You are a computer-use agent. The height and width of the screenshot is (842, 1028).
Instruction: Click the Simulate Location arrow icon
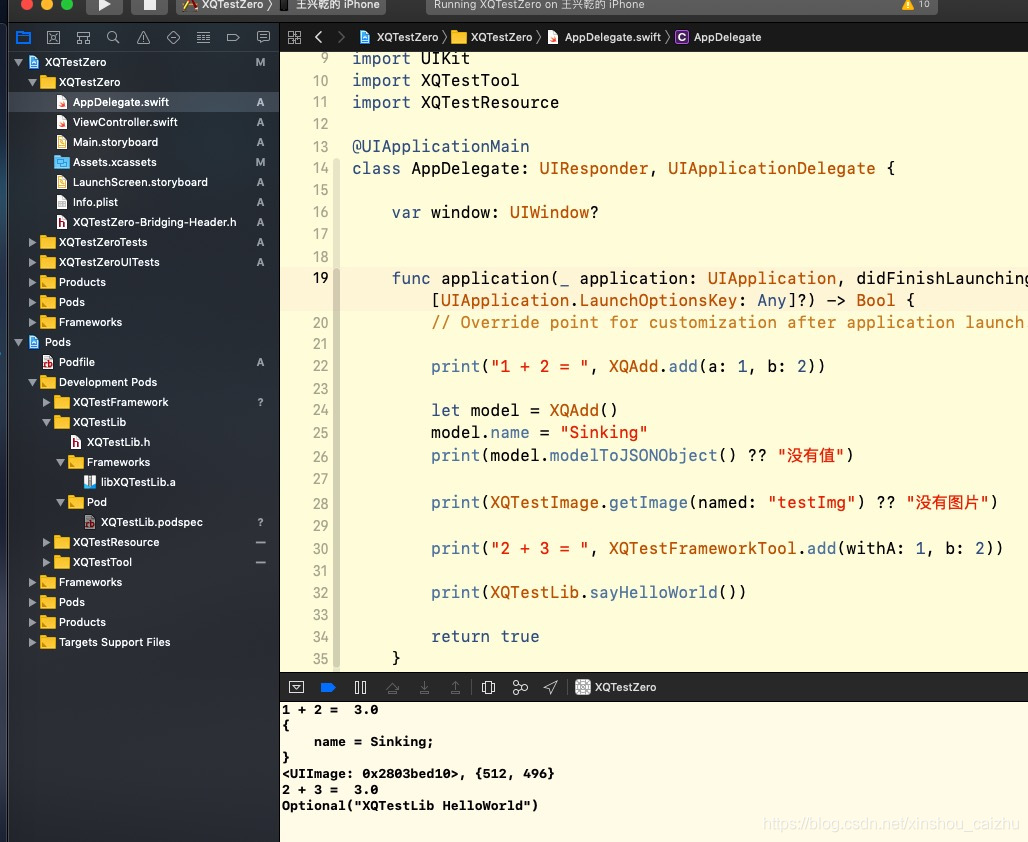click(551, 687)
